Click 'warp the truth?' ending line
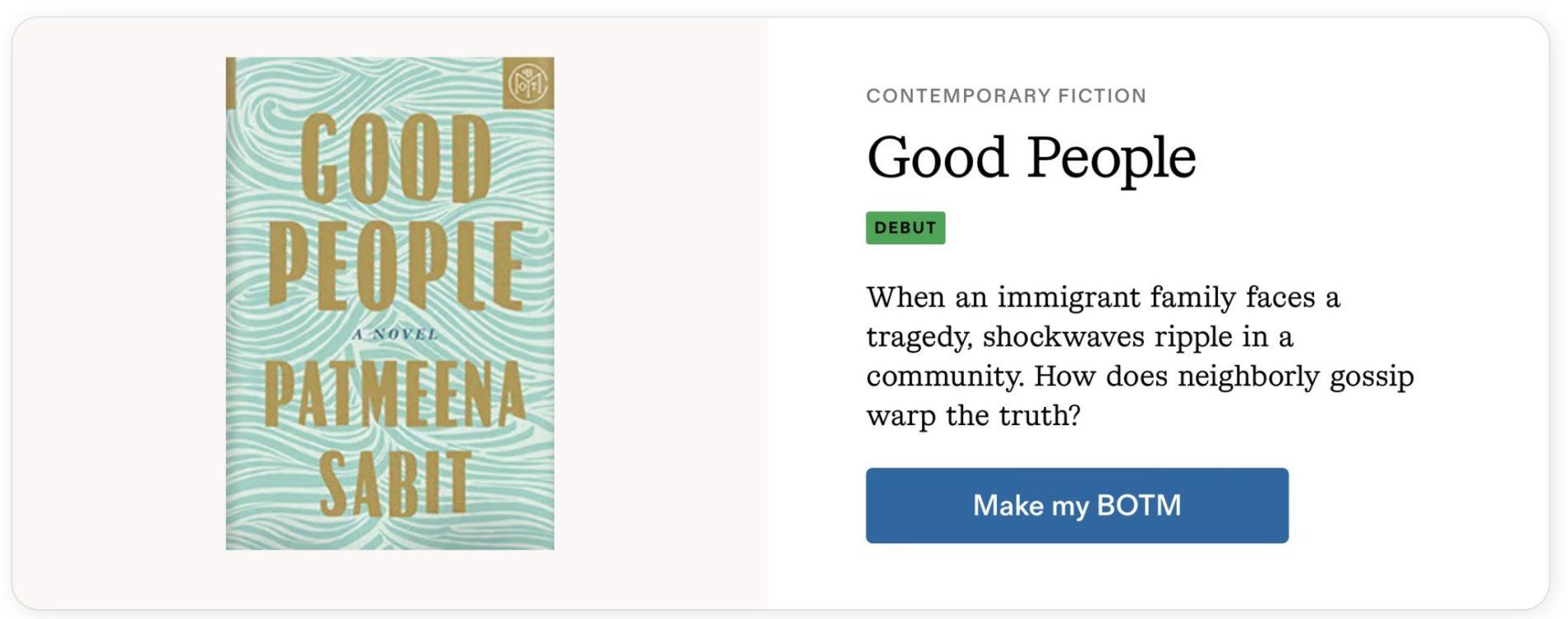The image size is (1568, 619). click(972, 415)
